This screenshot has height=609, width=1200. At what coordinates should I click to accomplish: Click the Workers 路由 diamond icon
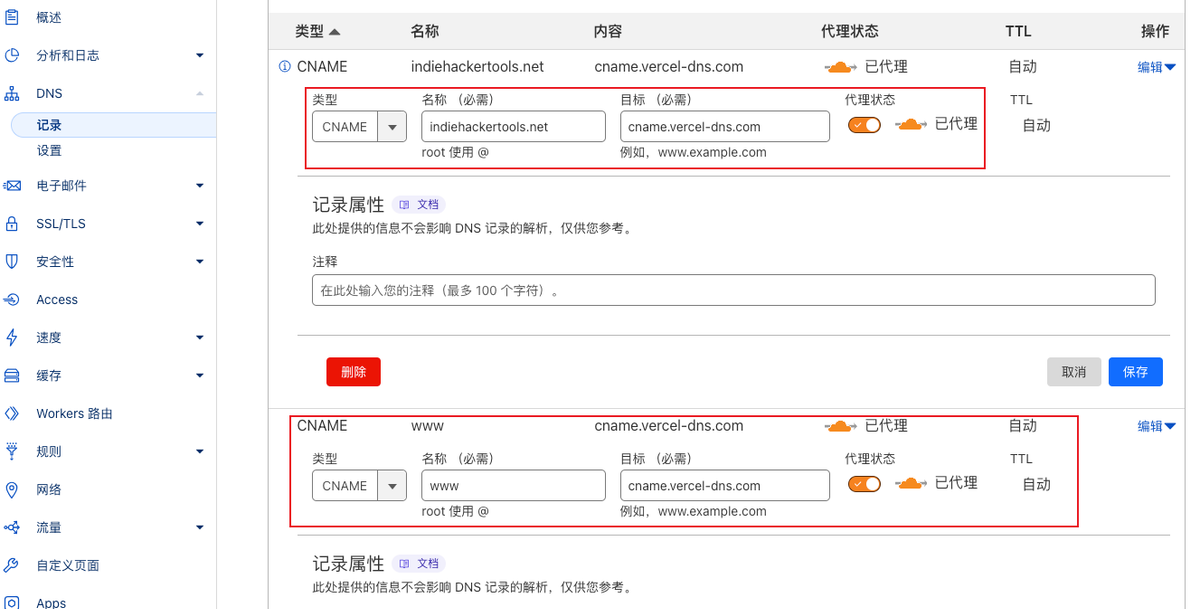(x=12, y=413)
